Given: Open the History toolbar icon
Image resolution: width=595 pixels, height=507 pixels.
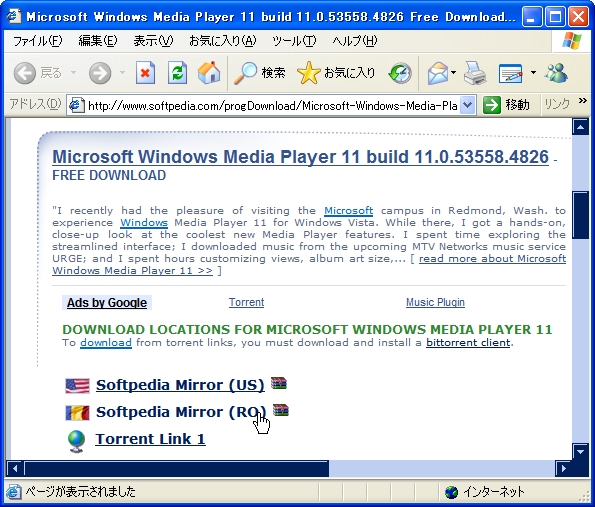Looking at the screenshot, I should (400, 73).
